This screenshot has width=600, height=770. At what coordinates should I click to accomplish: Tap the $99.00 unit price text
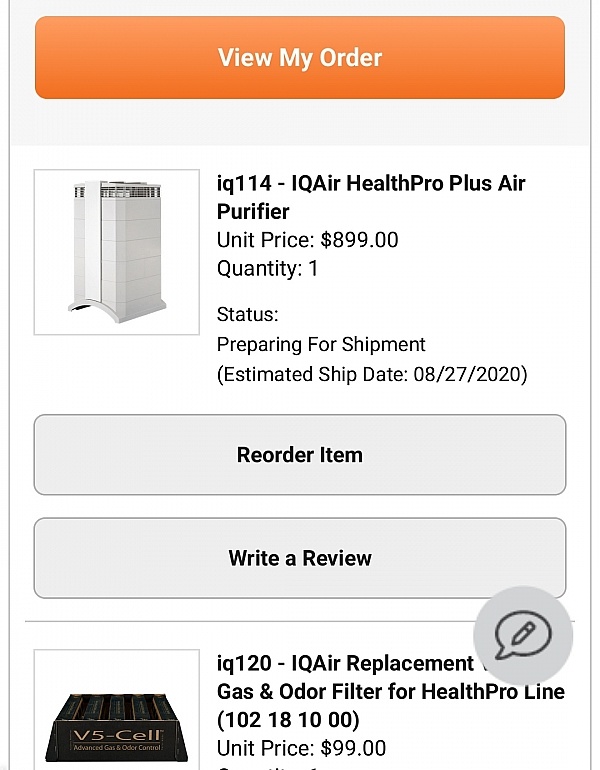[x=353, y=748]
